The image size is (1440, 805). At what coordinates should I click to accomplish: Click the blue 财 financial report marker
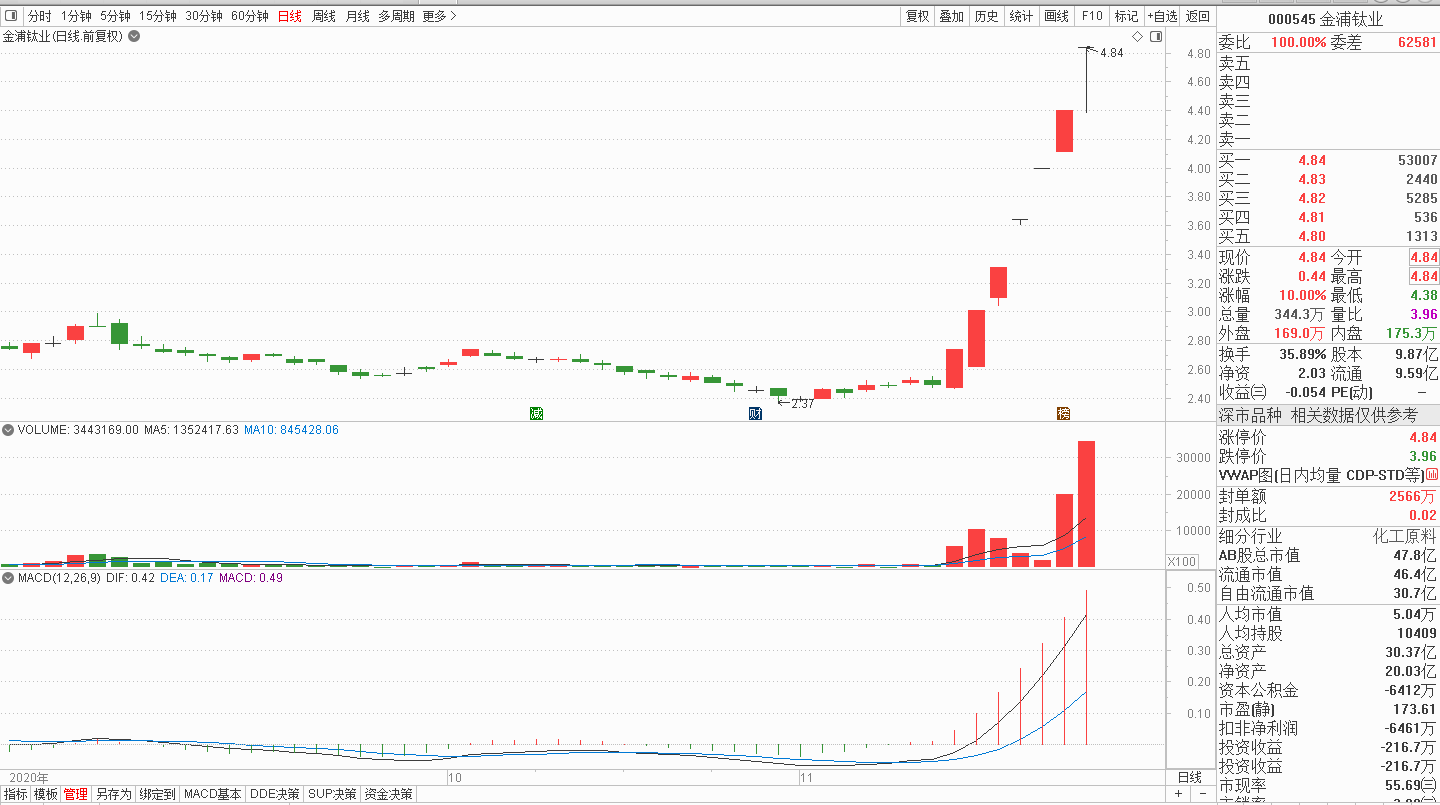tap(756, 413)
